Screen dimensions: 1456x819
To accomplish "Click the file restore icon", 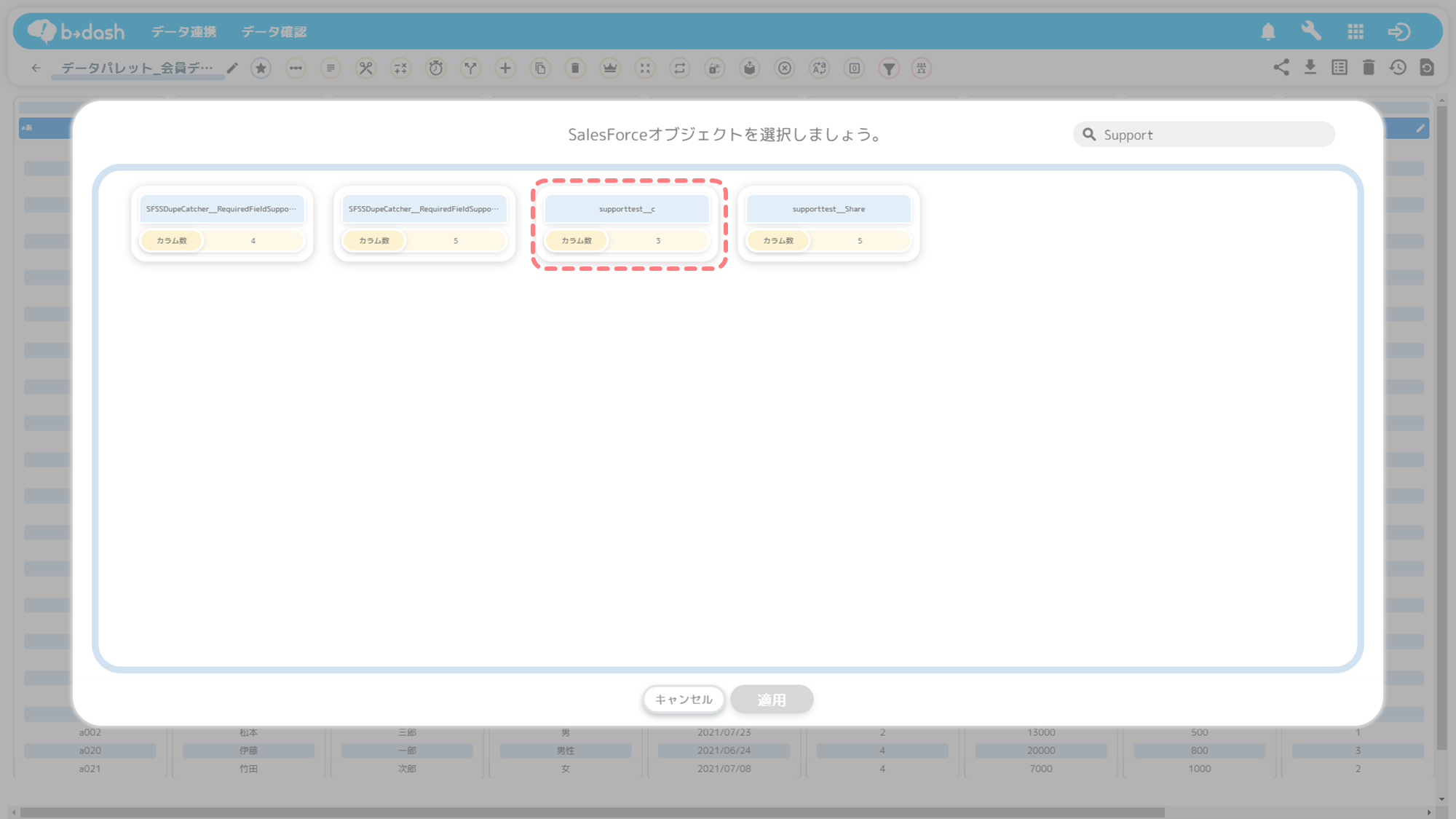I will 1427,68.
